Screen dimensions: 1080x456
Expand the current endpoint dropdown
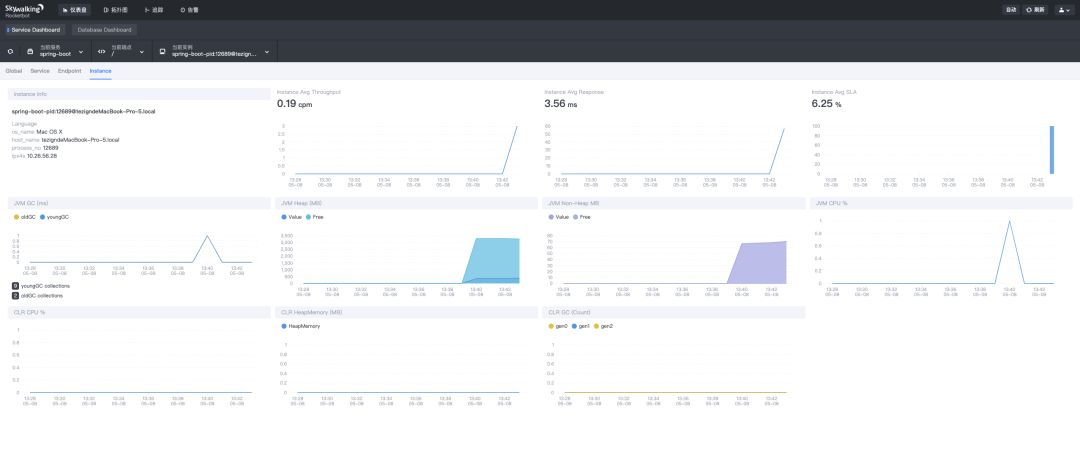[x=121, y=52]
